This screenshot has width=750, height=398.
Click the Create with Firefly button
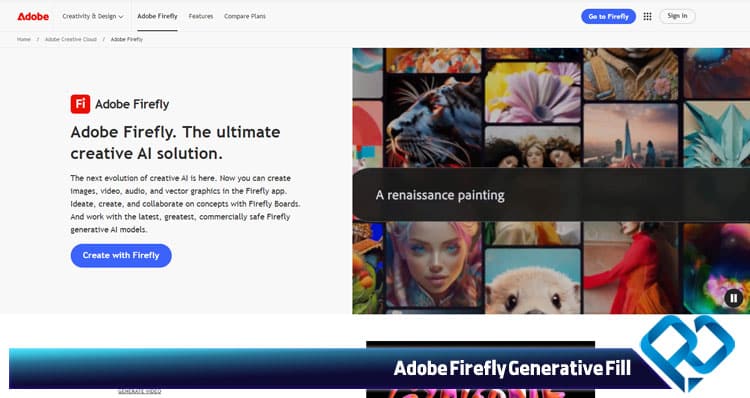click(x=121, y=255)
